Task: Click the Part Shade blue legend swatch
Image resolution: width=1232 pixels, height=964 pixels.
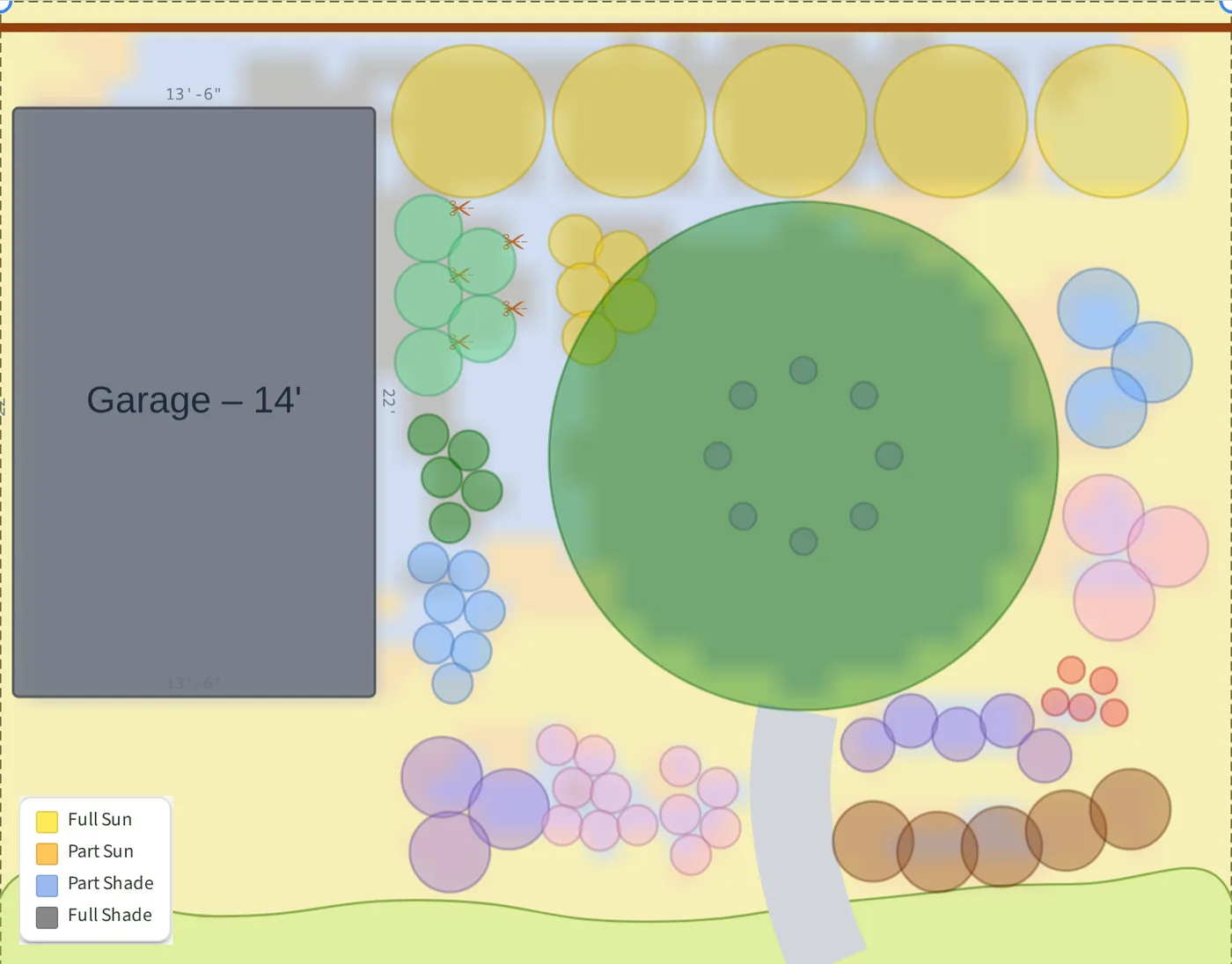Action: click(47, 885)
